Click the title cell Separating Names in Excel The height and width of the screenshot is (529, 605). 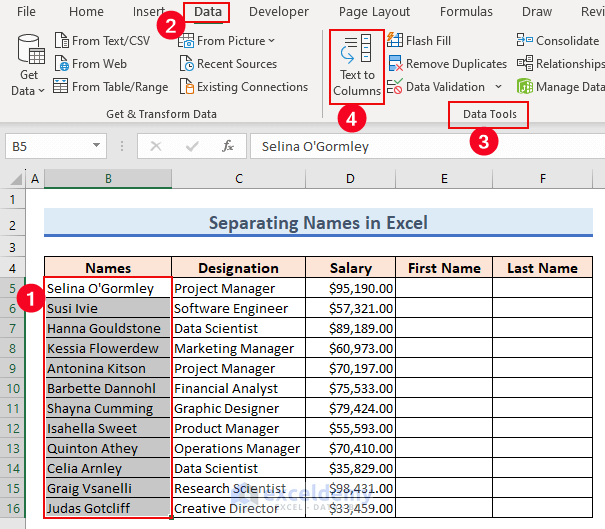(x=318, y=223)
